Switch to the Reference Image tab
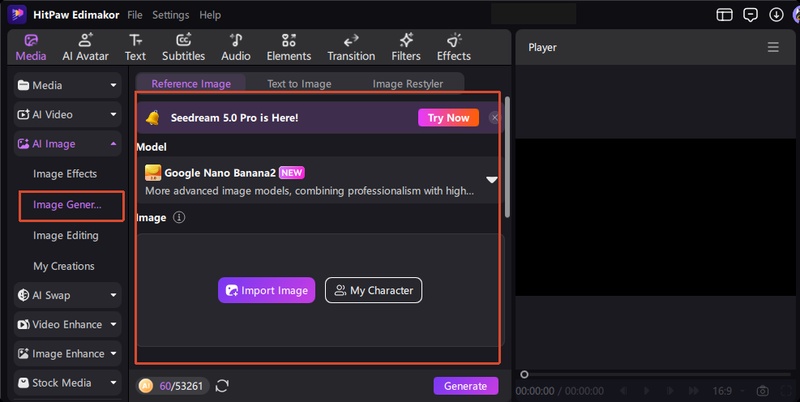Viewport: 800px width, 402px height. 191,84
